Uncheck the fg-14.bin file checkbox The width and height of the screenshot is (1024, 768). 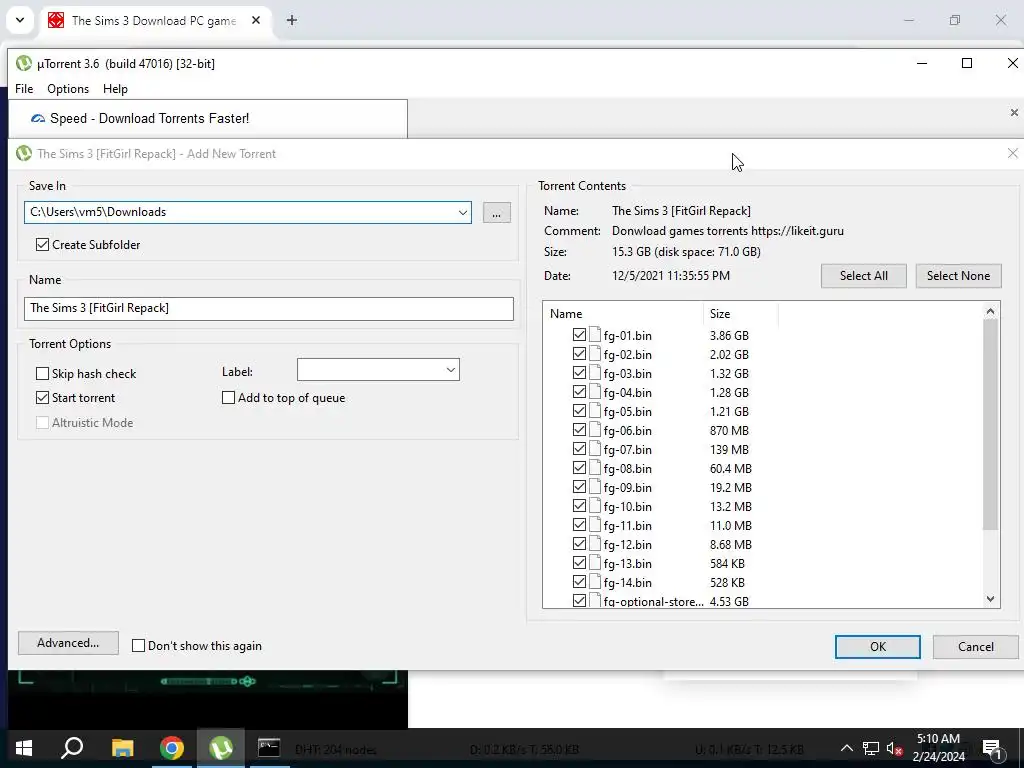click(x=579, y=581)
